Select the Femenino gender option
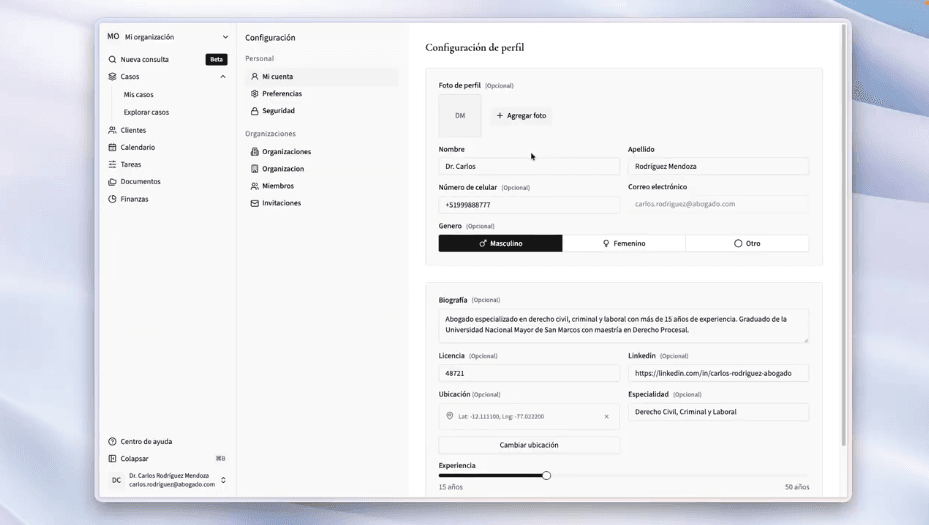The width and height of the screenshot is (929, 525). 623,243
